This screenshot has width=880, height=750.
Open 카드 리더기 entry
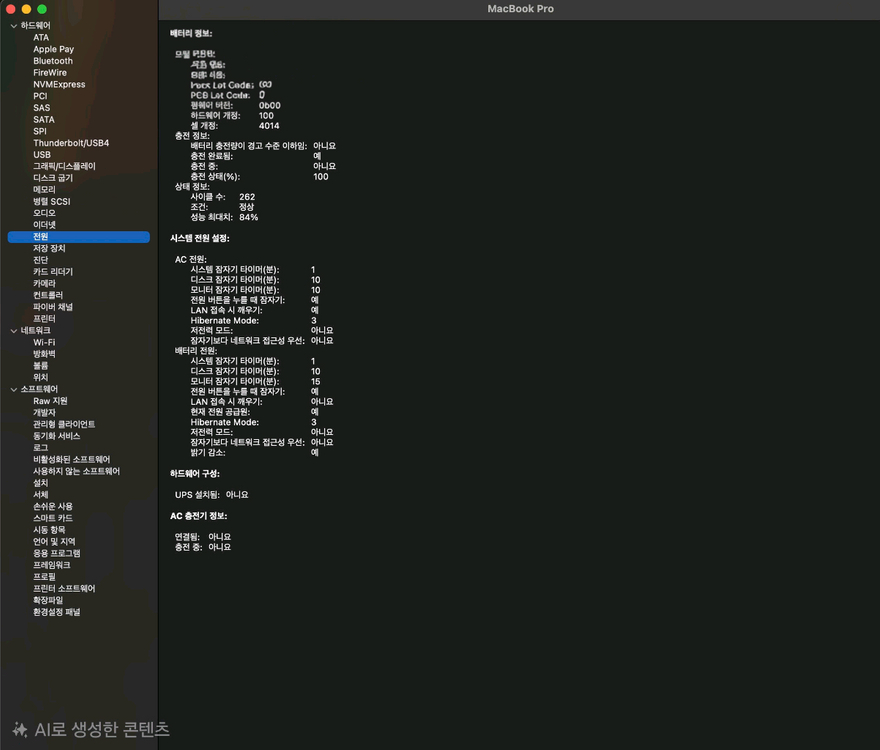coord(53,272)
